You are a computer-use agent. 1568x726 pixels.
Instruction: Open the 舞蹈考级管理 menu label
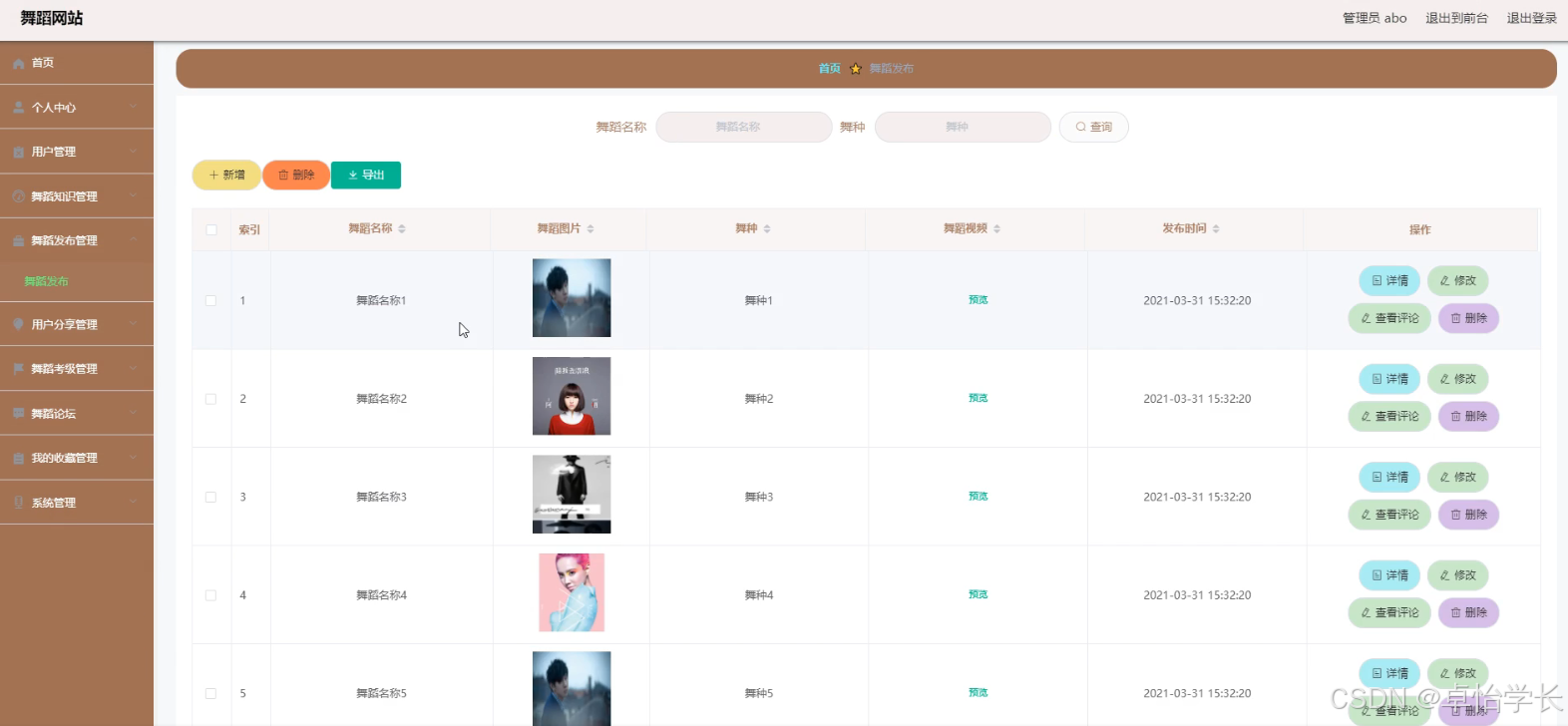(65, 369)
